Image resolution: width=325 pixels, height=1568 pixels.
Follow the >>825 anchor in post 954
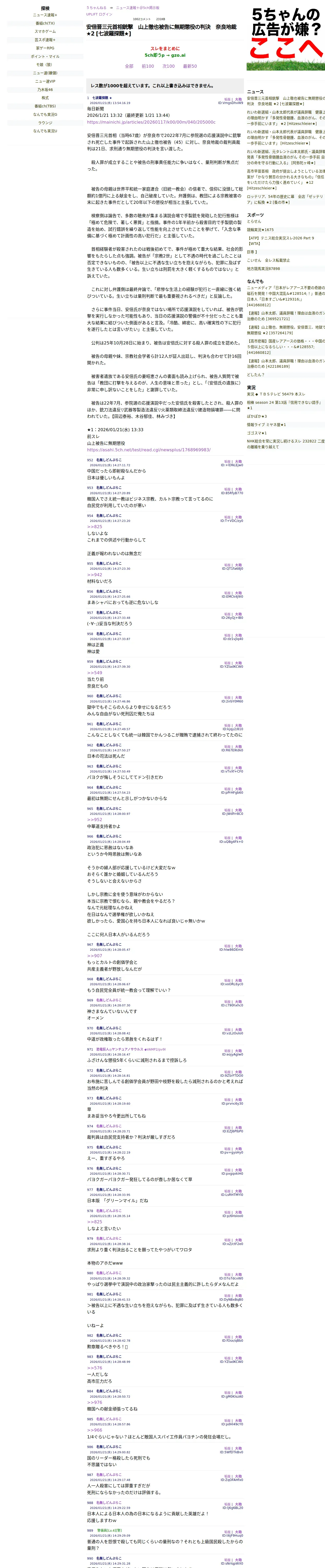94,527
